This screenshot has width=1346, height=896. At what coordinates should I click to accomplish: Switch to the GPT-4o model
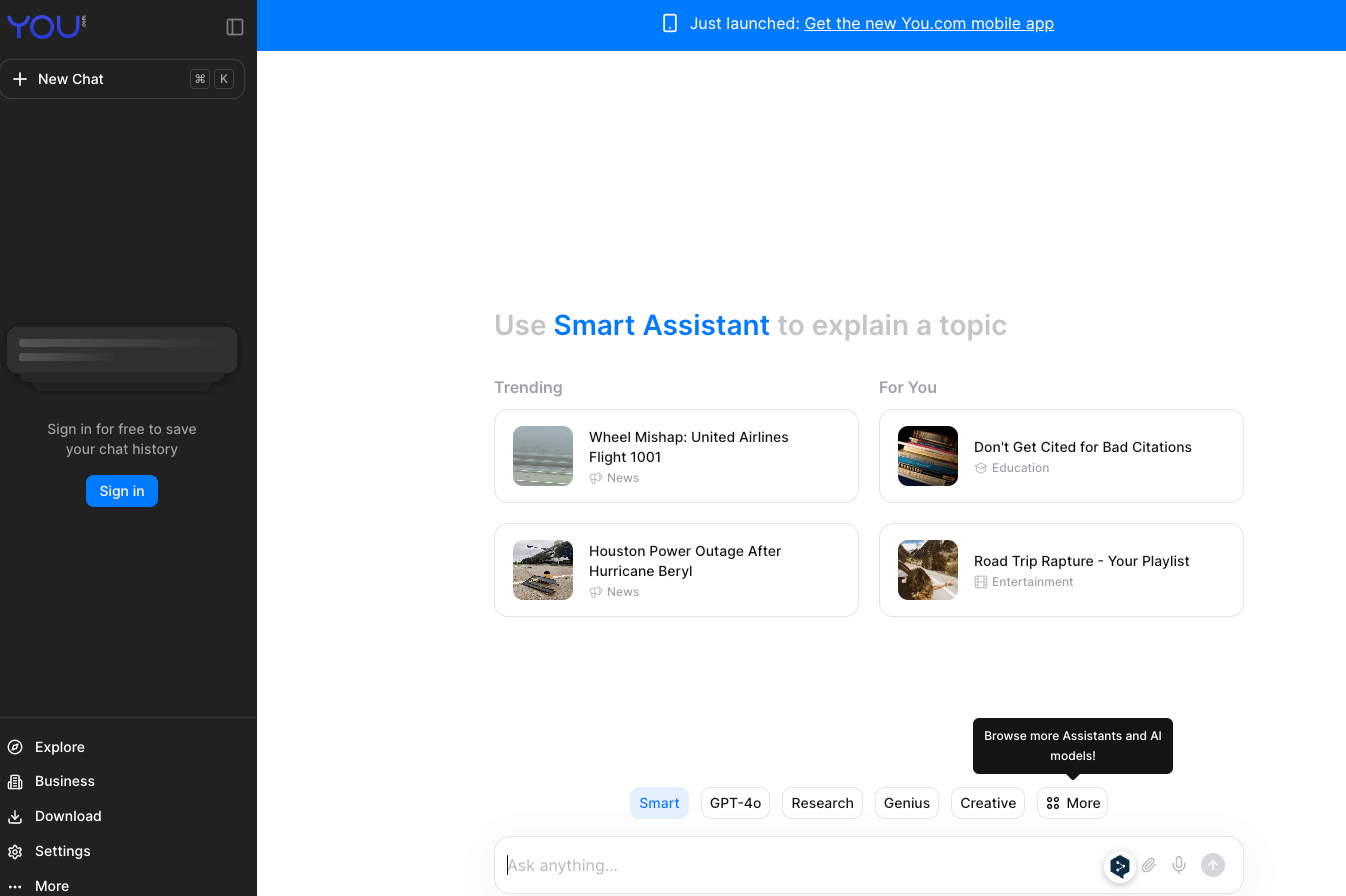735,803
